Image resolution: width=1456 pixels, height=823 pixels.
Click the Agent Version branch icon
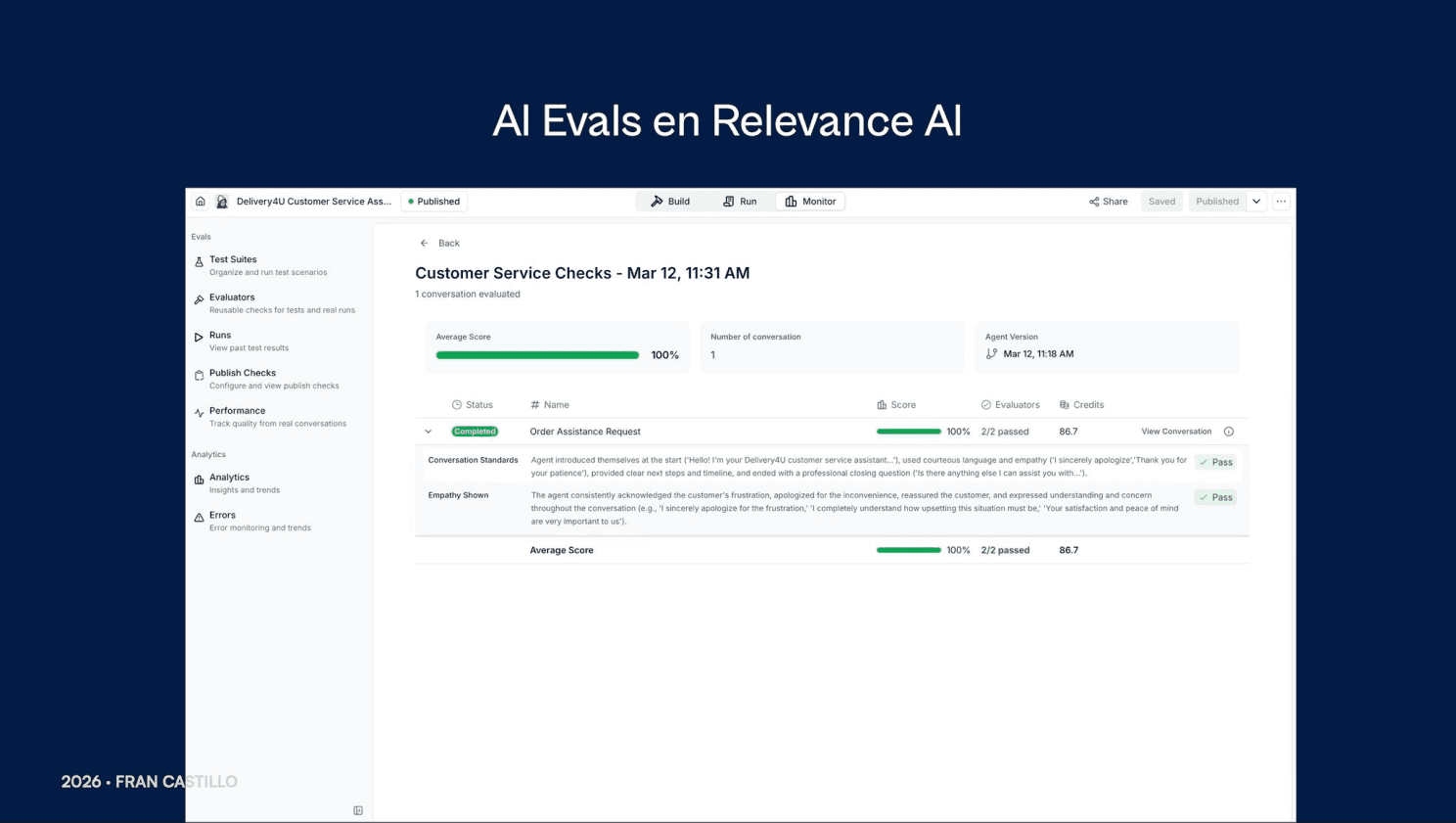(x=991, y=354)
